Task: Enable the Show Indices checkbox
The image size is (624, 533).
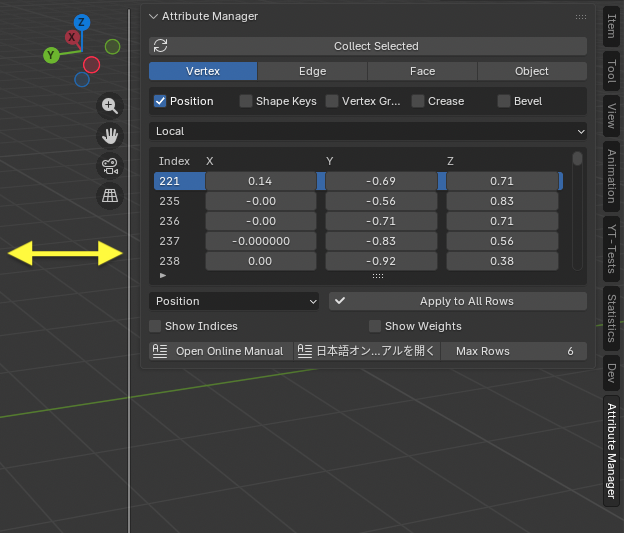Action: (155, 326)
